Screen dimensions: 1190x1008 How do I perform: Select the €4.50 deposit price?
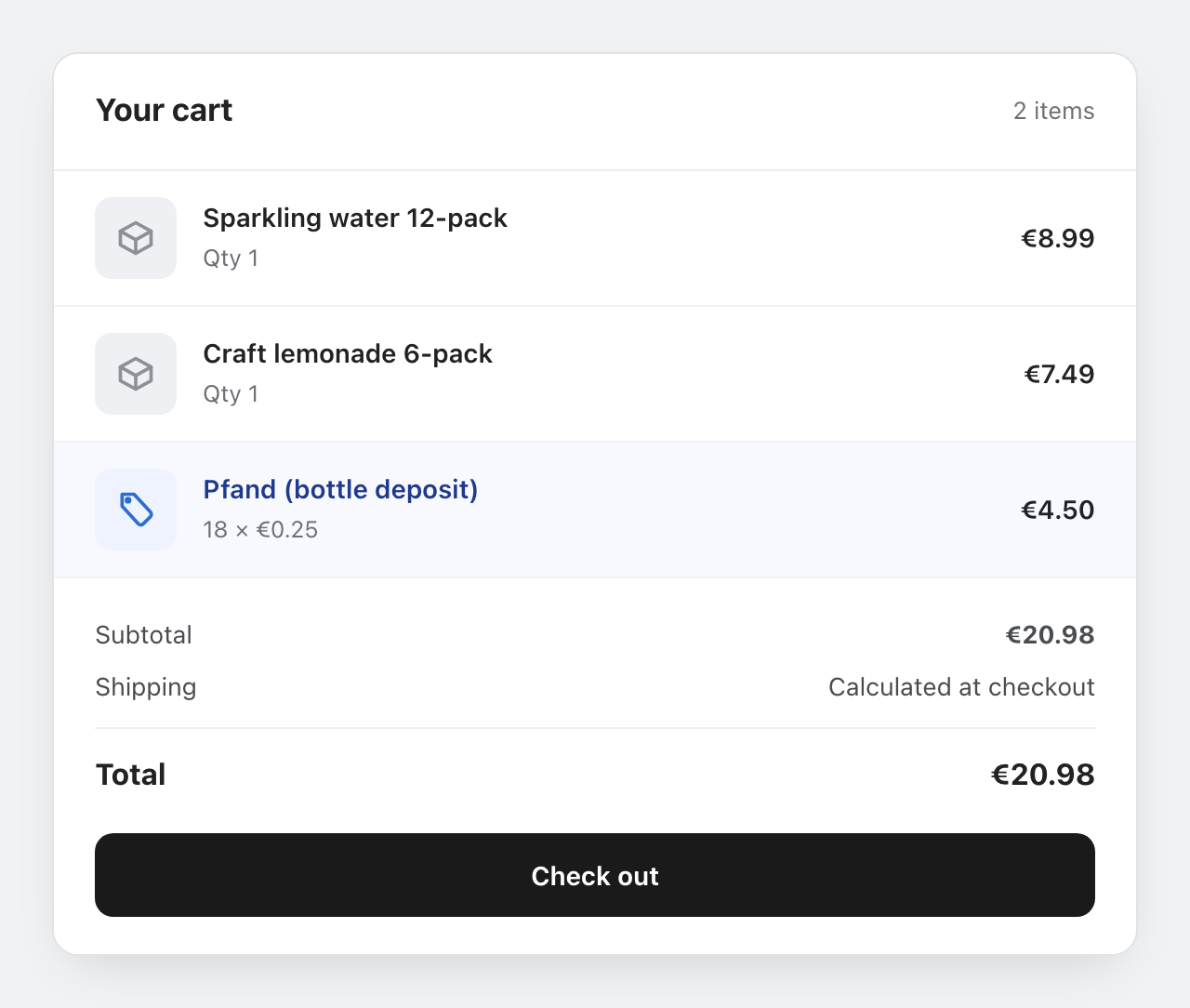click(x=1058, y=510)
